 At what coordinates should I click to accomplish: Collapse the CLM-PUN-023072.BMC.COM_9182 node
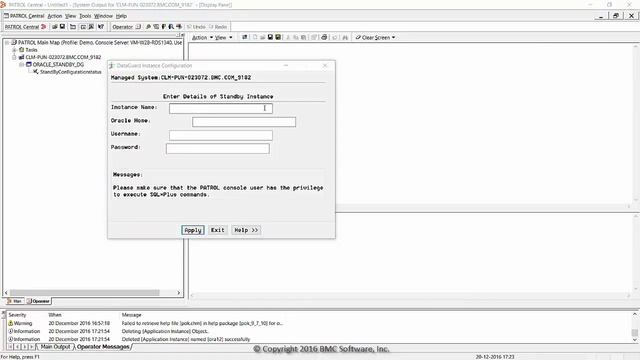[x=14, y=57]
